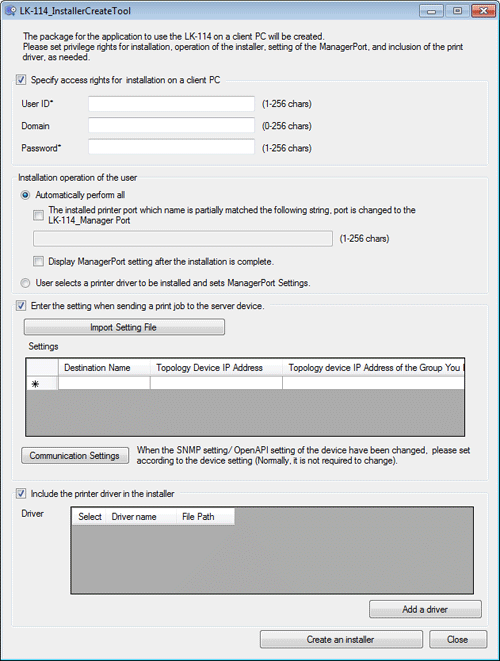The width and height of the screenshot is (500, 661).
Task: Click empty Destination Name cell in new row
Action: pos(104,383)
